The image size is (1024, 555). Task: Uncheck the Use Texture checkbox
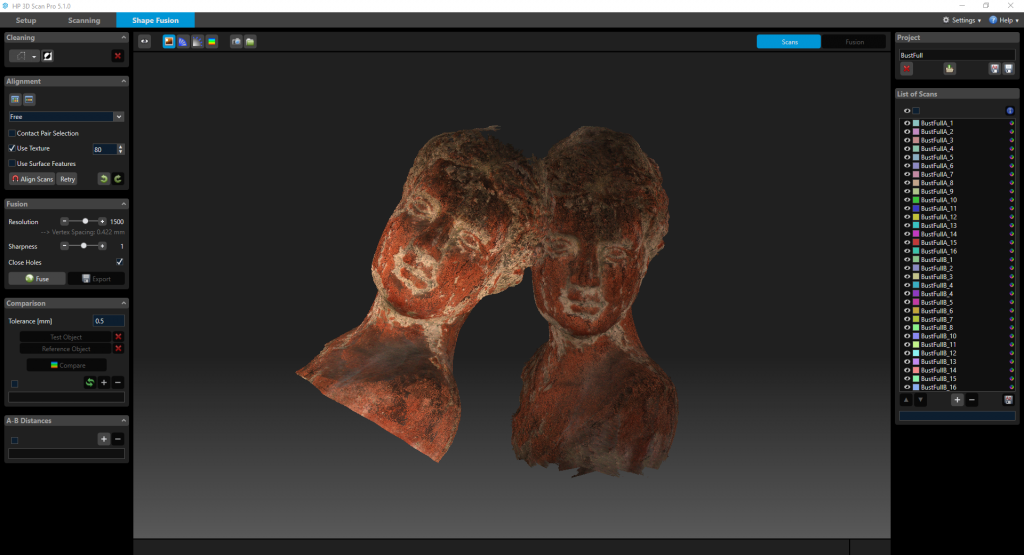12,148
